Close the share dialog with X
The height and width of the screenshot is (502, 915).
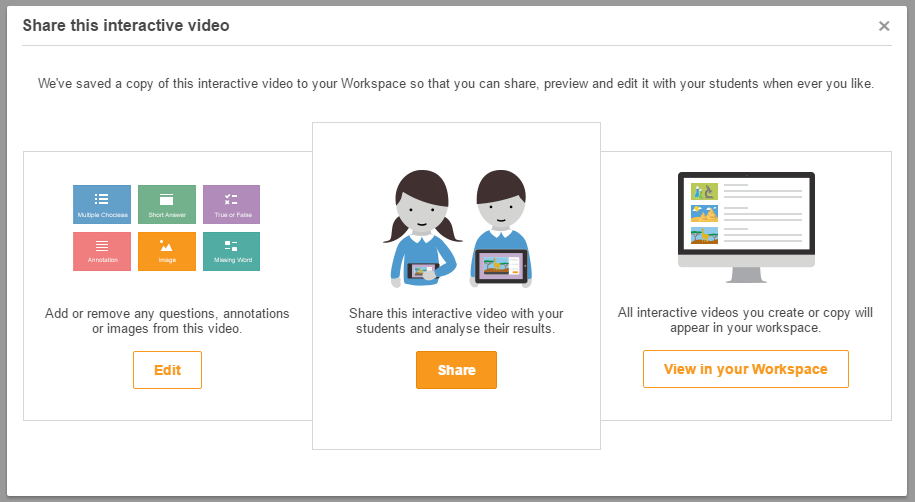[884, 26]
